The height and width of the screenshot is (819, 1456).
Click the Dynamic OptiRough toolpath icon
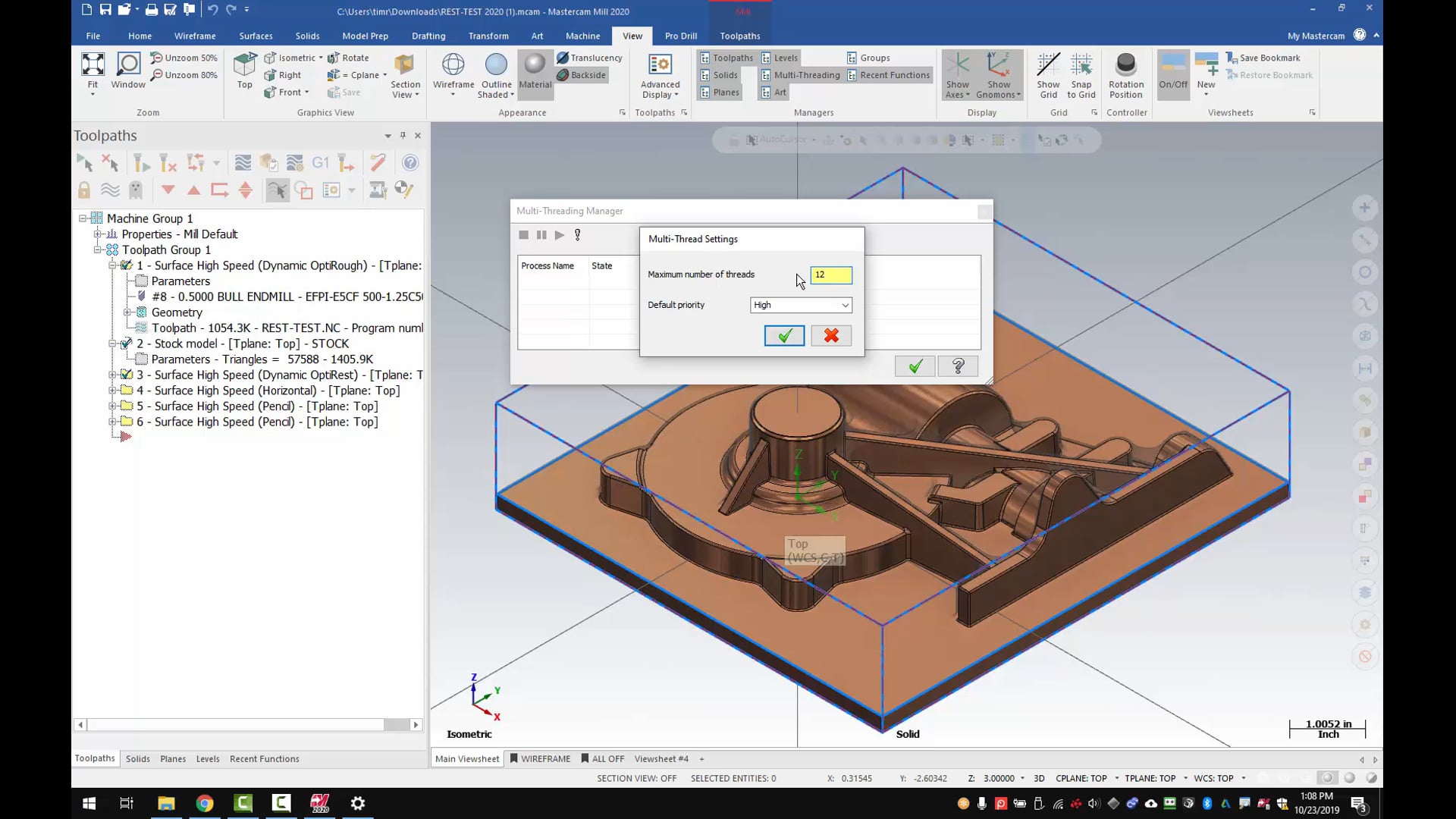tap(127, 265)
